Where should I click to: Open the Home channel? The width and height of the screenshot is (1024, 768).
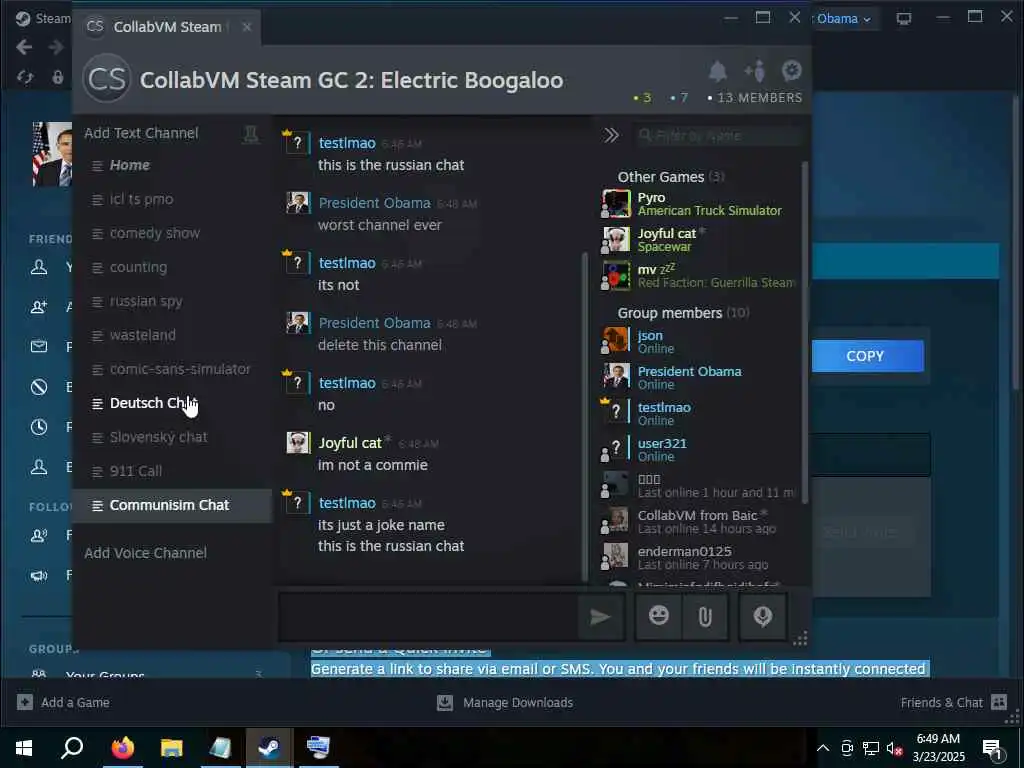pos(172,165)
